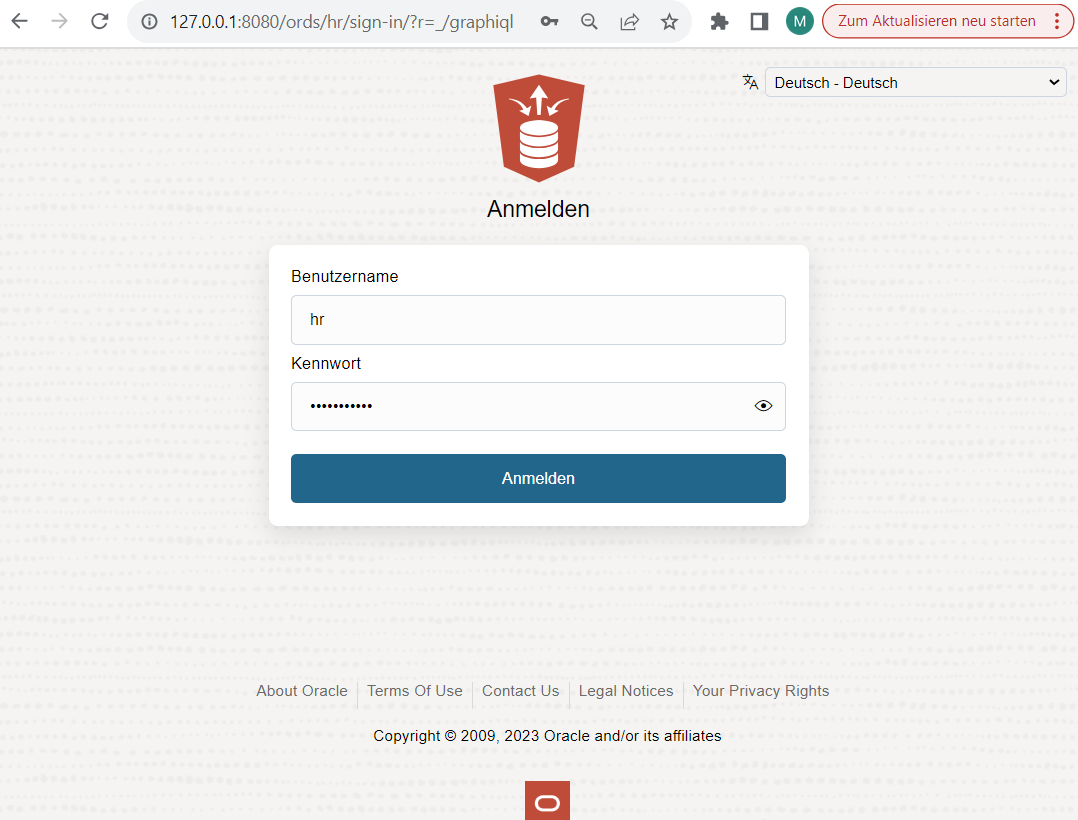Bookmark this page with the star icon
This screenshot has height=820, width=1078.
[x=669, y=21]
